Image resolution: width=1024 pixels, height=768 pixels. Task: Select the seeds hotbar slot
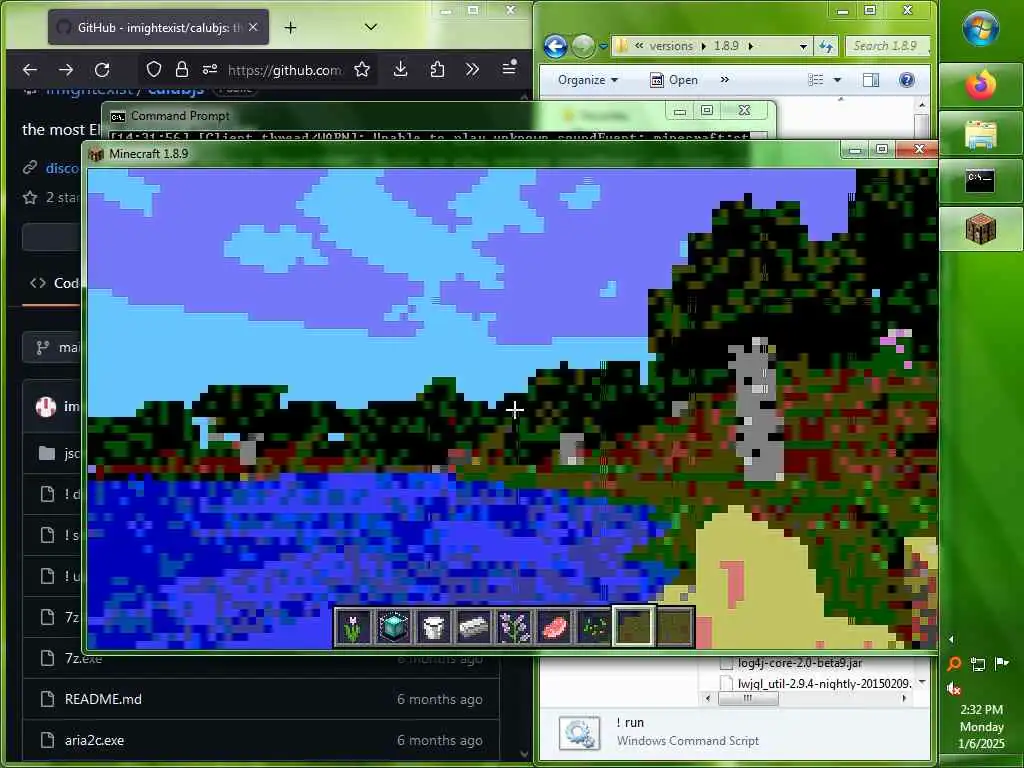coord(594,627)
